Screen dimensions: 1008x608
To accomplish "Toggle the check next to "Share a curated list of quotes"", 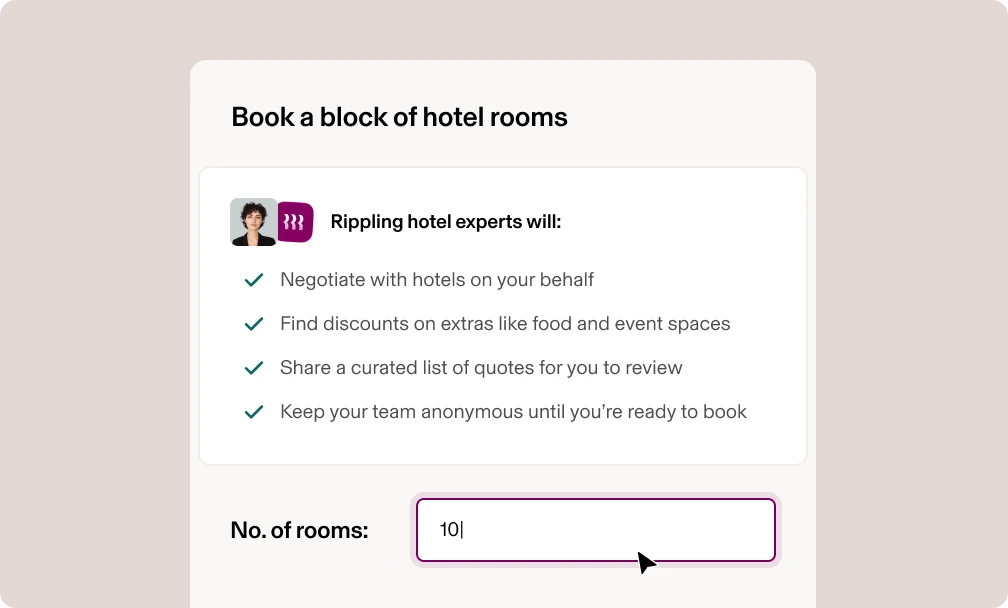I will (254, 368).
